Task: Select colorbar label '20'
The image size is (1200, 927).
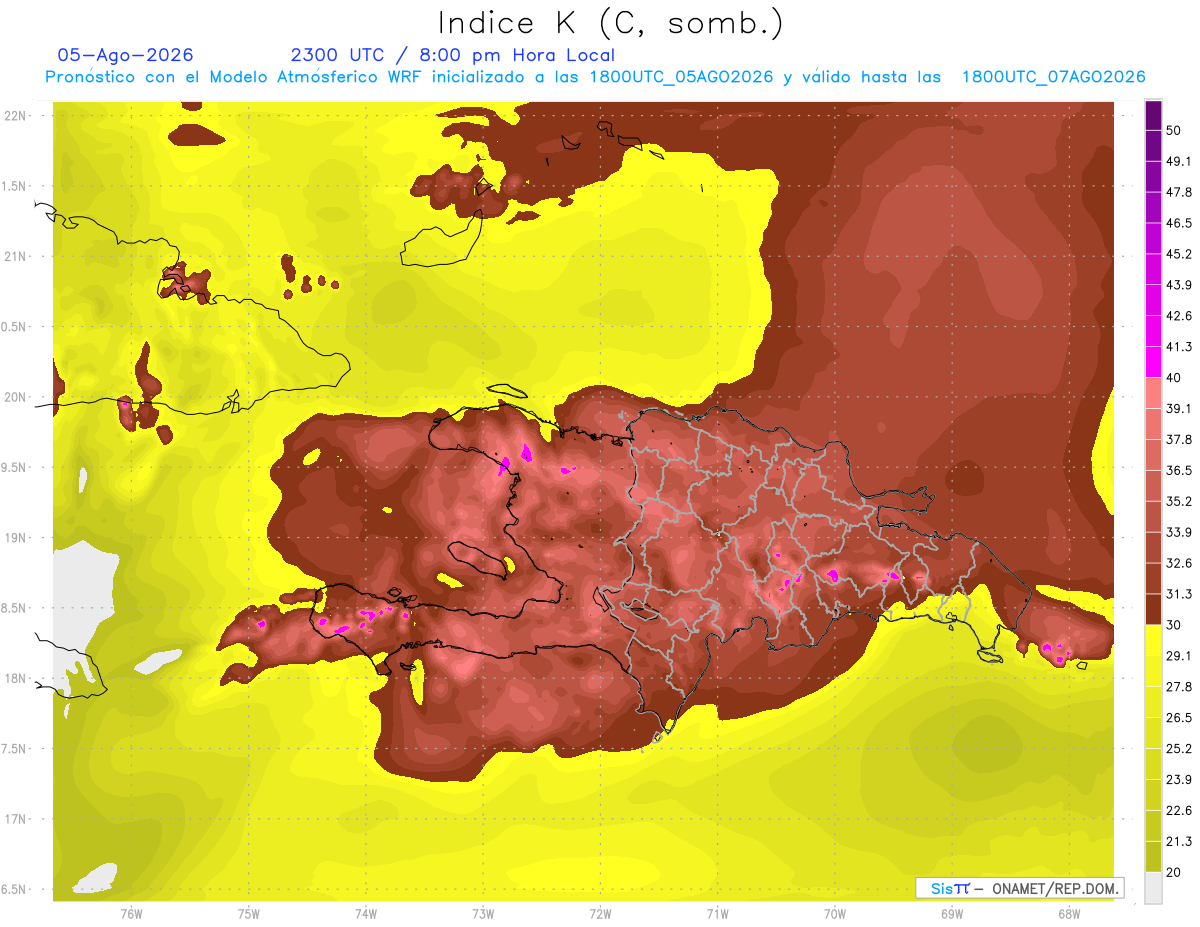Action: click(x=1175, y=873)
